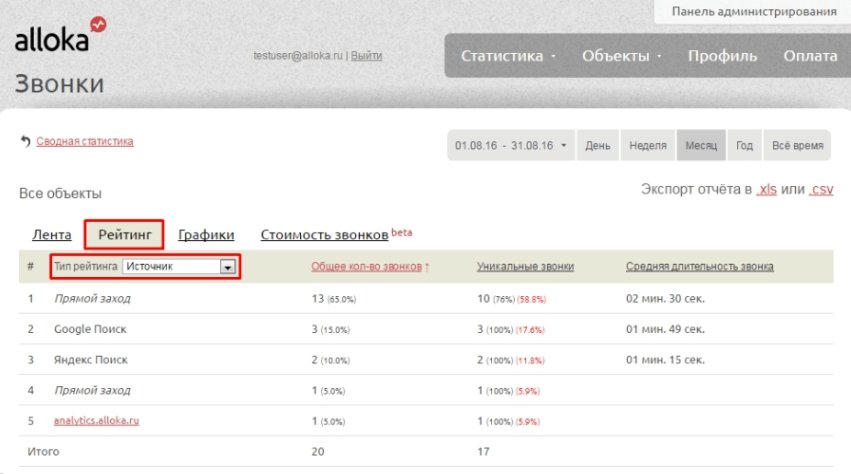
Task: Open the Оплата page
Action: [x=810, y=56]
